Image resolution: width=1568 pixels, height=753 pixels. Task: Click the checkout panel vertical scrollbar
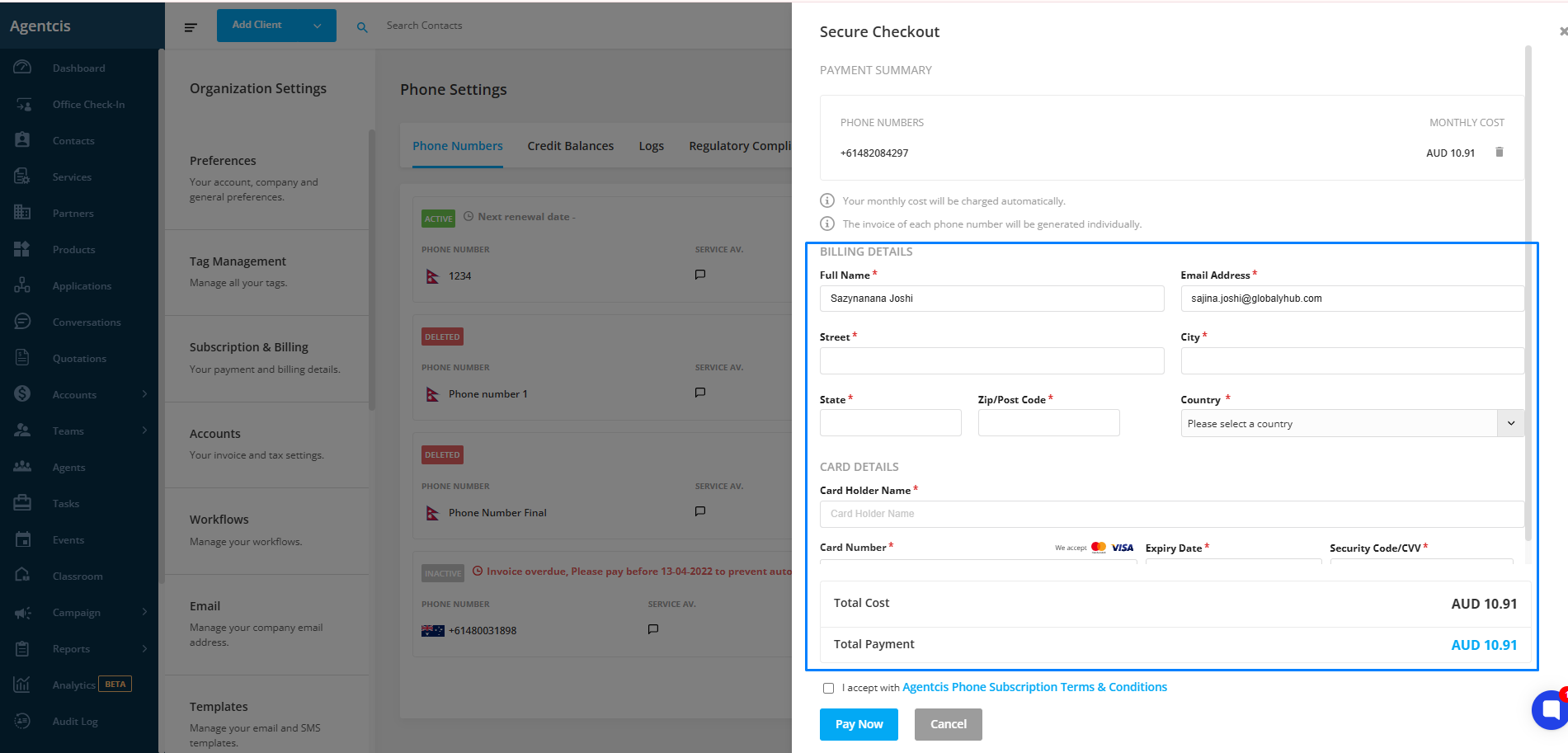[x=1528, y=293]
